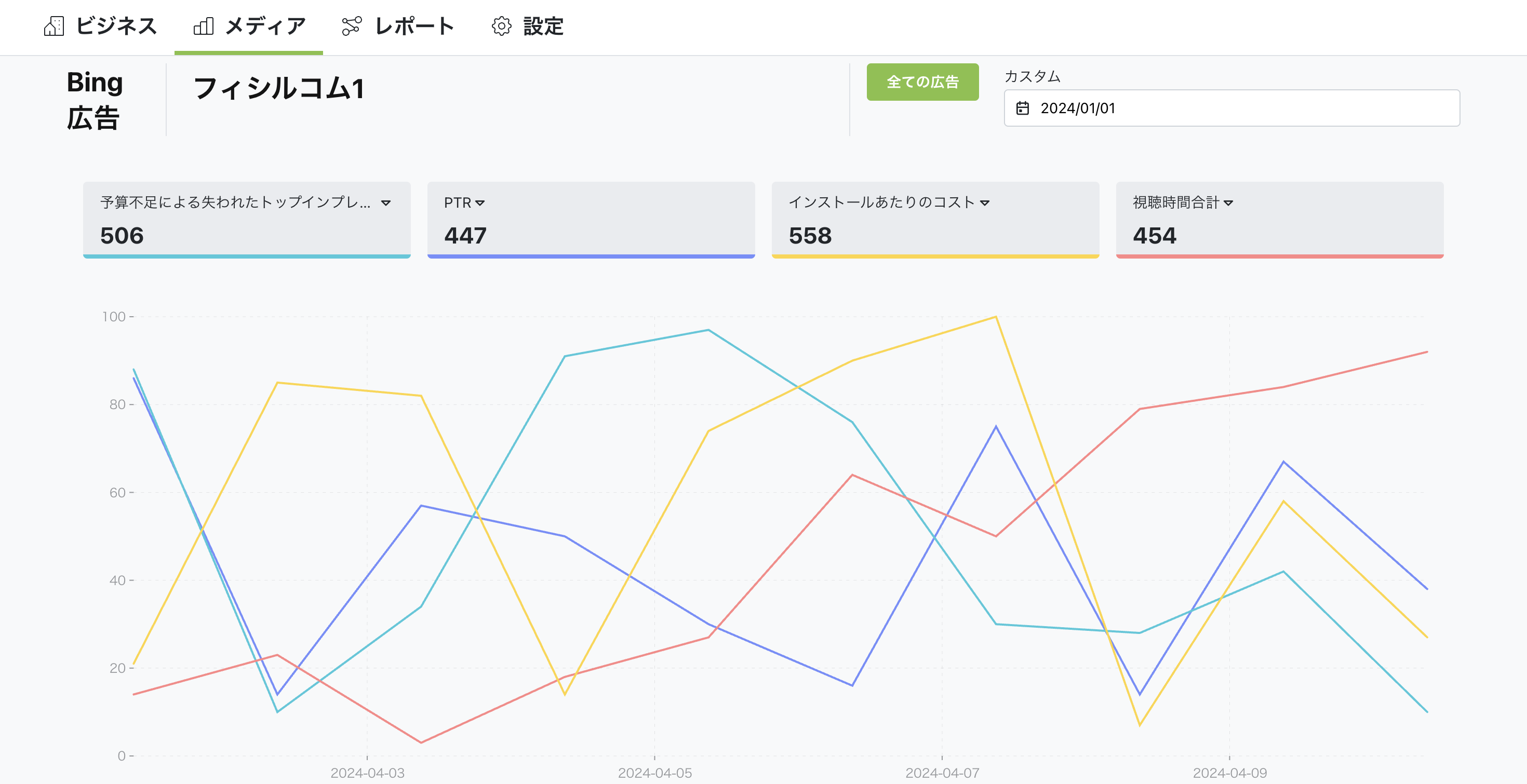Toggle the PTR metric card selection
The image size is (1527, 784).
coord(591,222)
